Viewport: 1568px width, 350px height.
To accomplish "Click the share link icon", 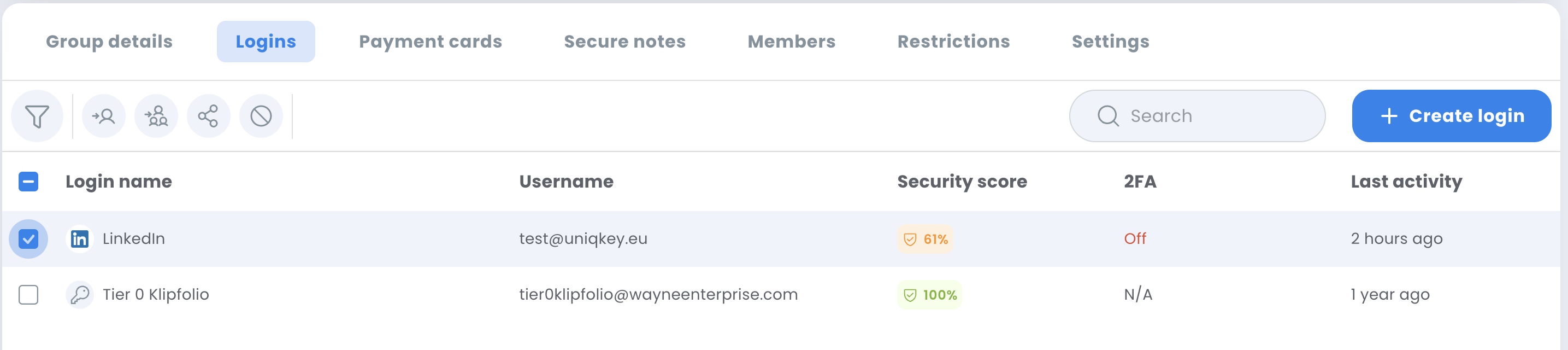I will coord(208,116).
